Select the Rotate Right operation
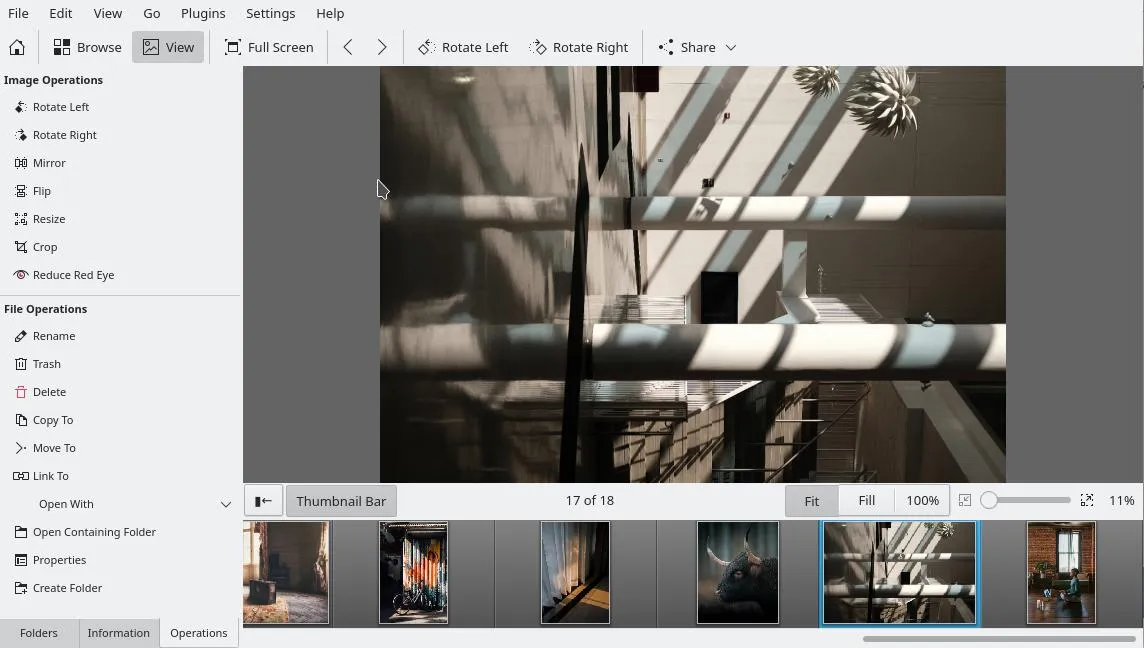This screenshot has width=1144, height=648. pos(65,135)
